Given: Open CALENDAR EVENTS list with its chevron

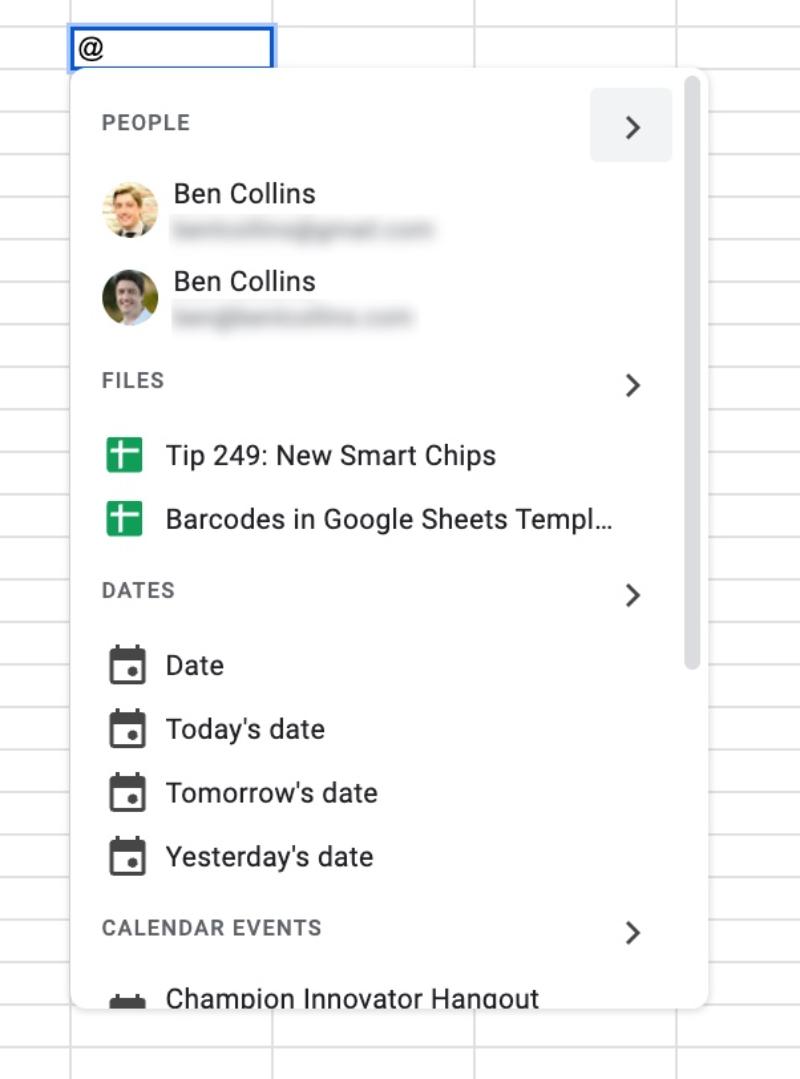Looking at the screenshot, I should pos(633,933).
